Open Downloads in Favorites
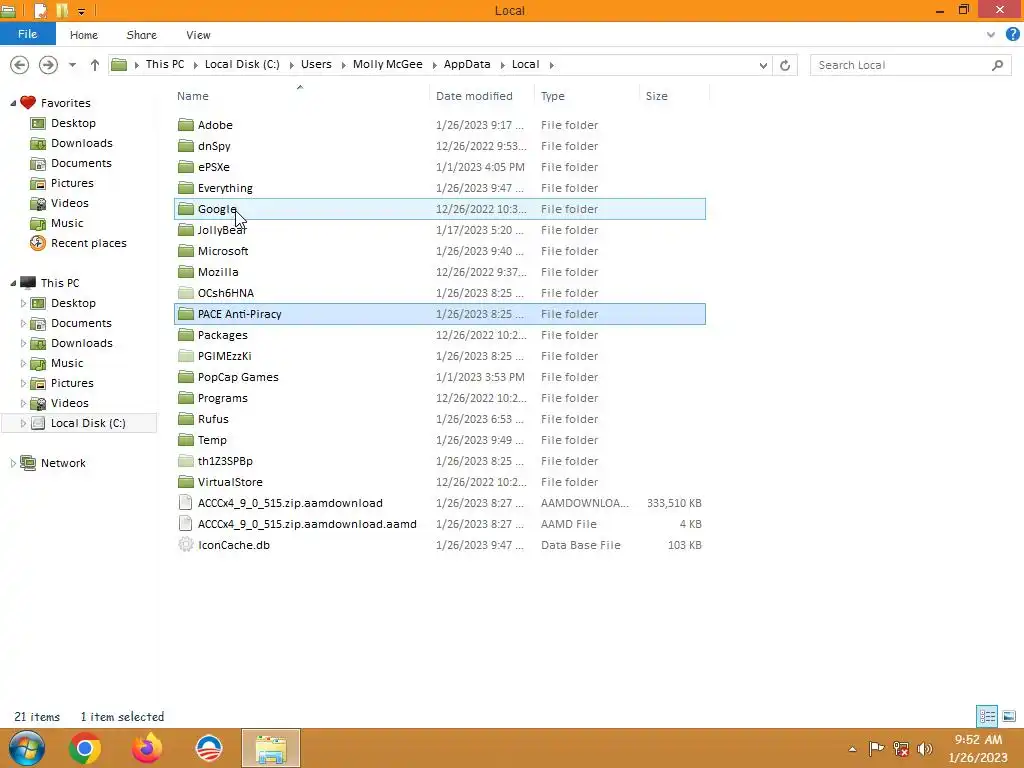 pyautogui.click(x=81, y=143)
